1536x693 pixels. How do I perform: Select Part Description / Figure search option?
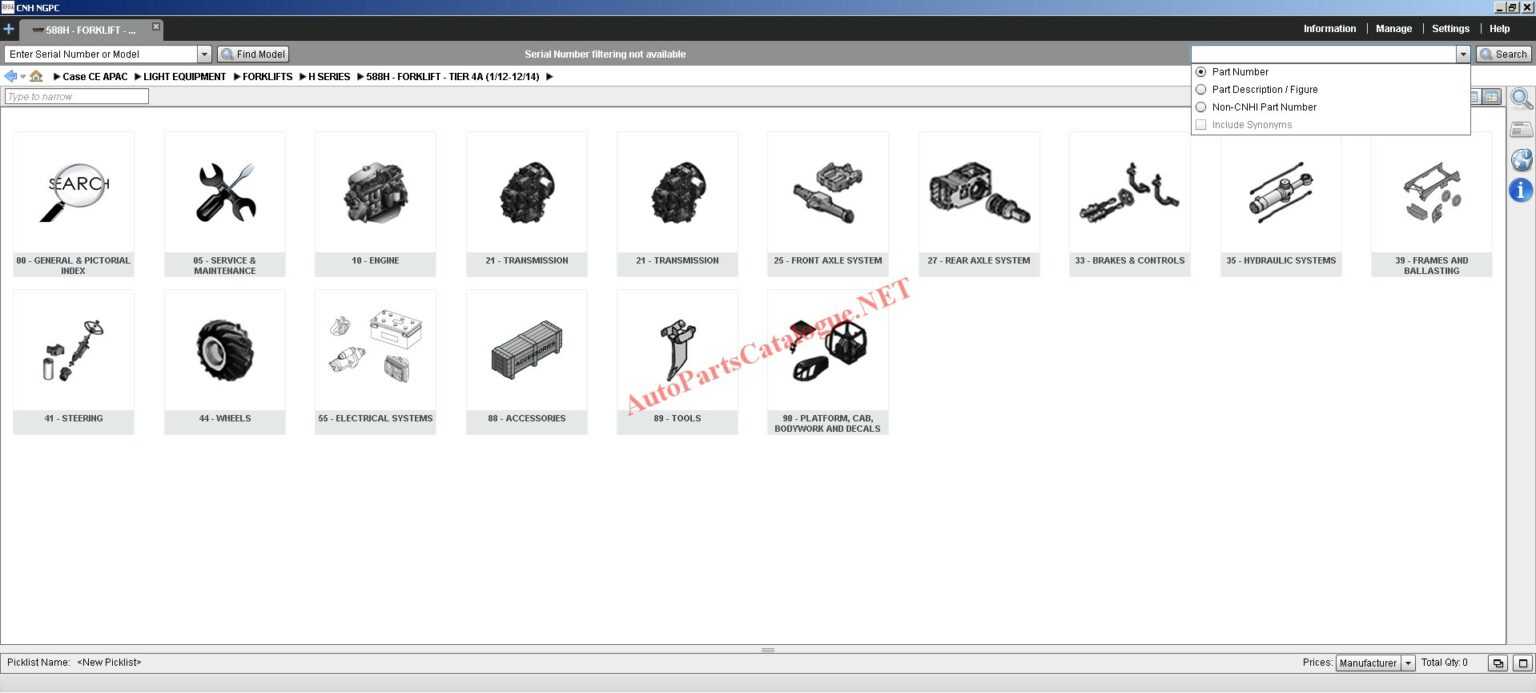(1201, 90)
